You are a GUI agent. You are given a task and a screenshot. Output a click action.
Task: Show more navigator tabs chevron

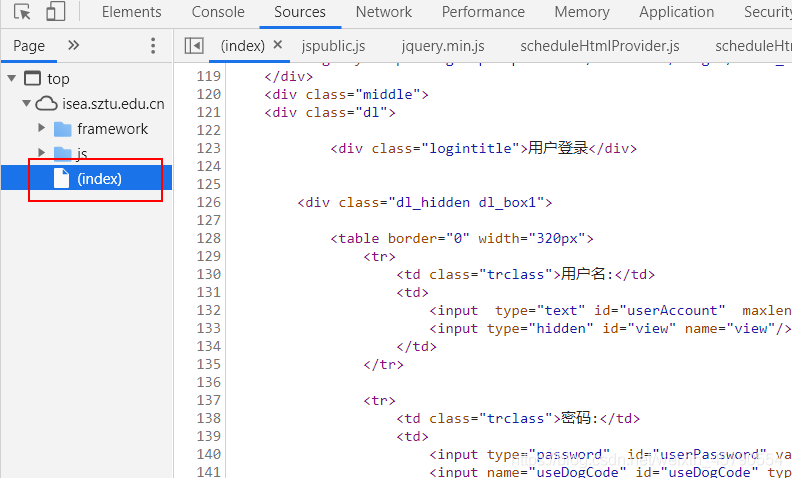[73, 46]
